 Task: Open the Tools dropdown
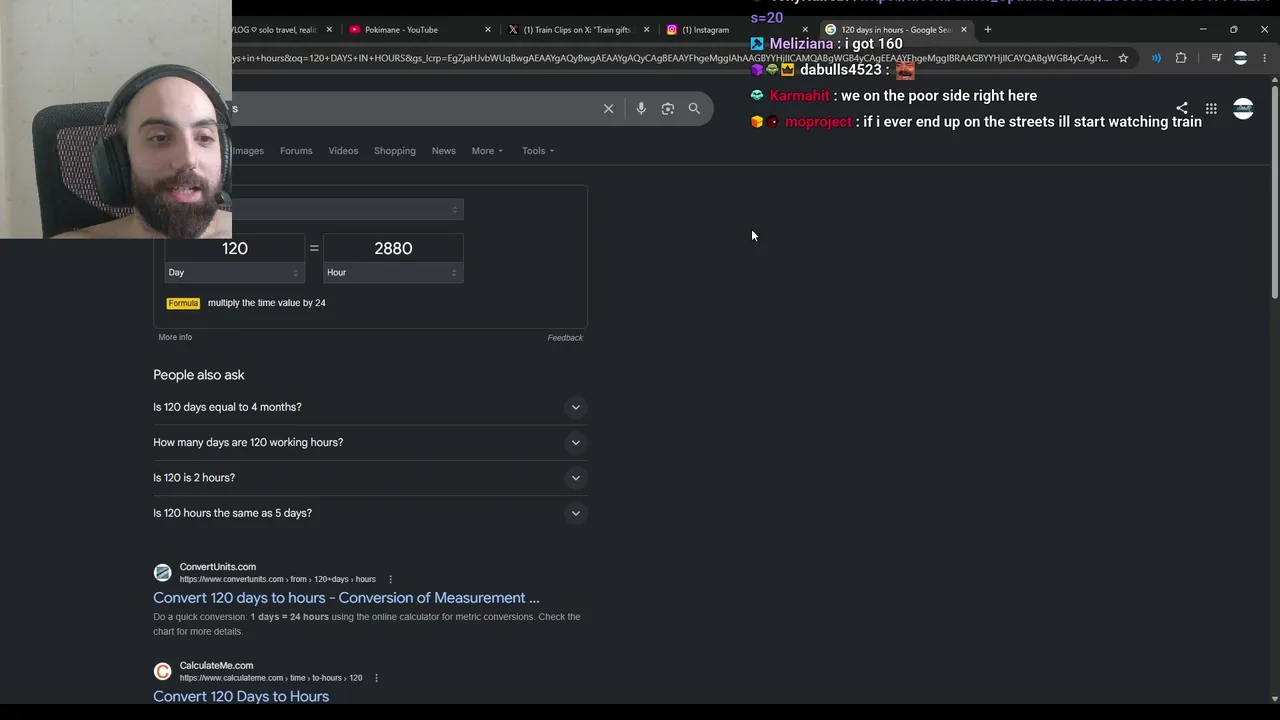pos(538,151)
